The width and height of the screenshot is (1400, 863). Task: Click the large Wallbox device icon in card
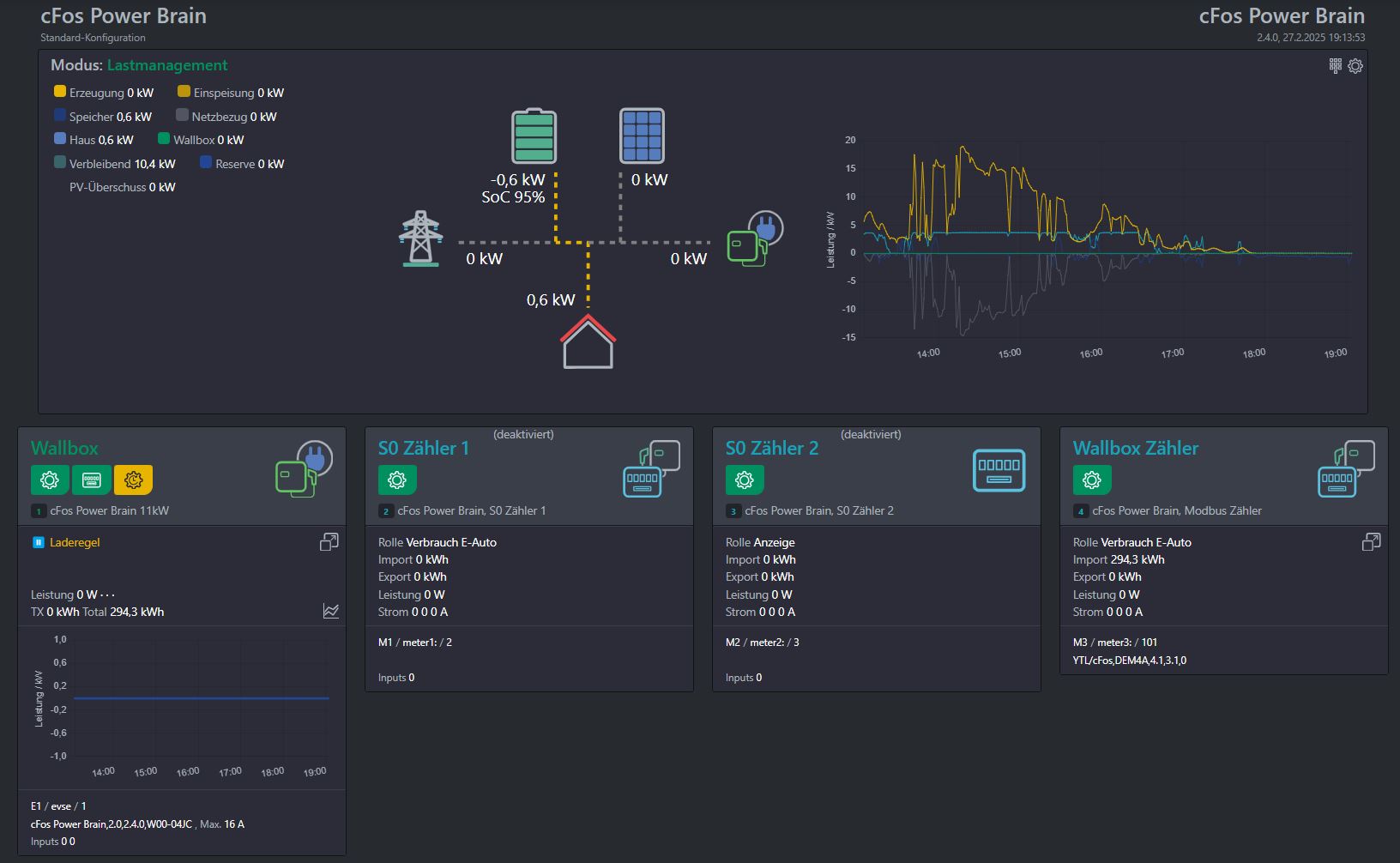[304, 469]
